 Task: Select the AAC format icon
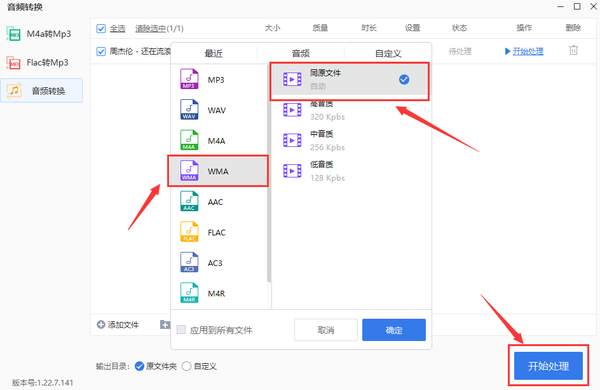click(x=189, y=201)
